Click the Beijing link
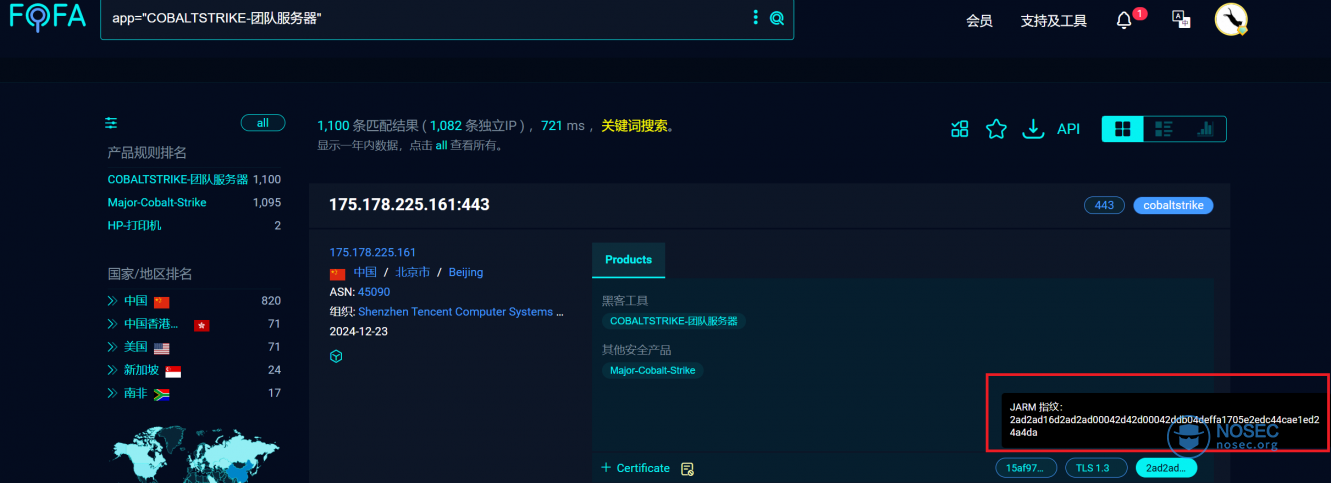The height and width of the screenshot is (483, 1331). (x=465, y=272)
